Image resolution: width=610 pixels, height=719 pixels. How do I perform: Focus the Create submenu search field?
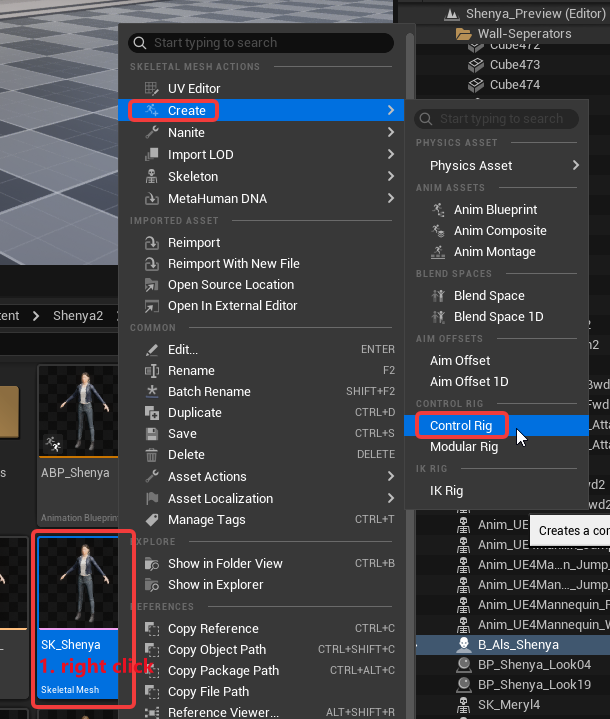[496, 119]
